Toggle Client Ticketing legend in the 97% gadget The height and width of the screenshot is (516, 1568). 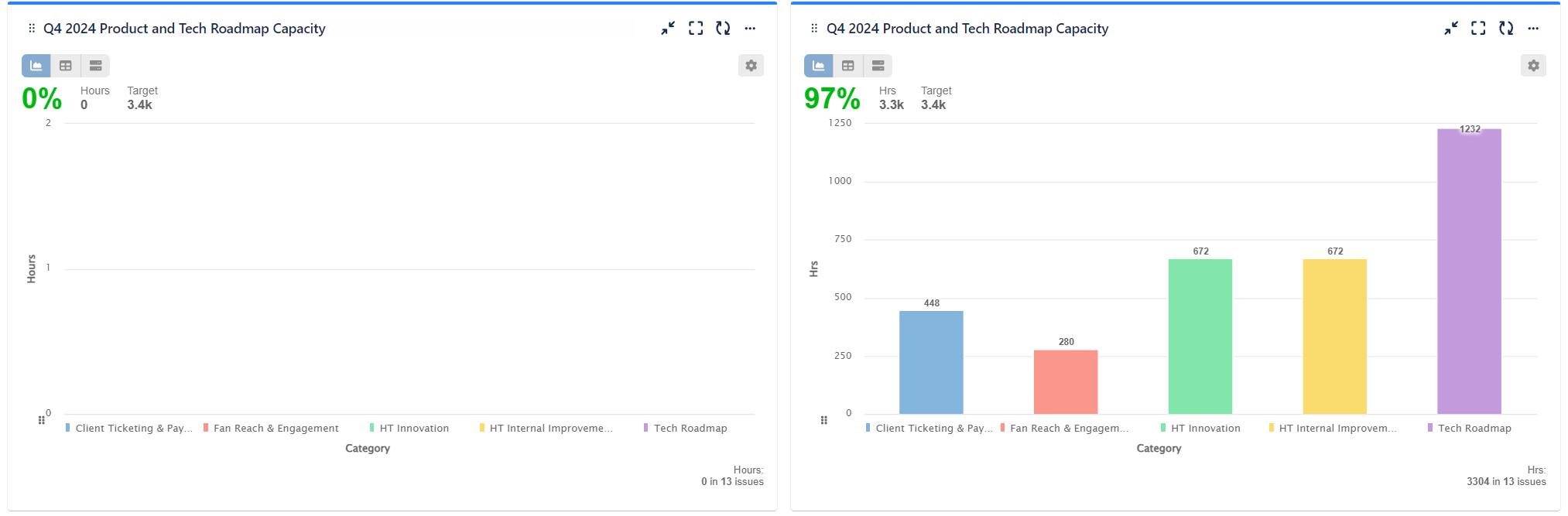[930, 429]
